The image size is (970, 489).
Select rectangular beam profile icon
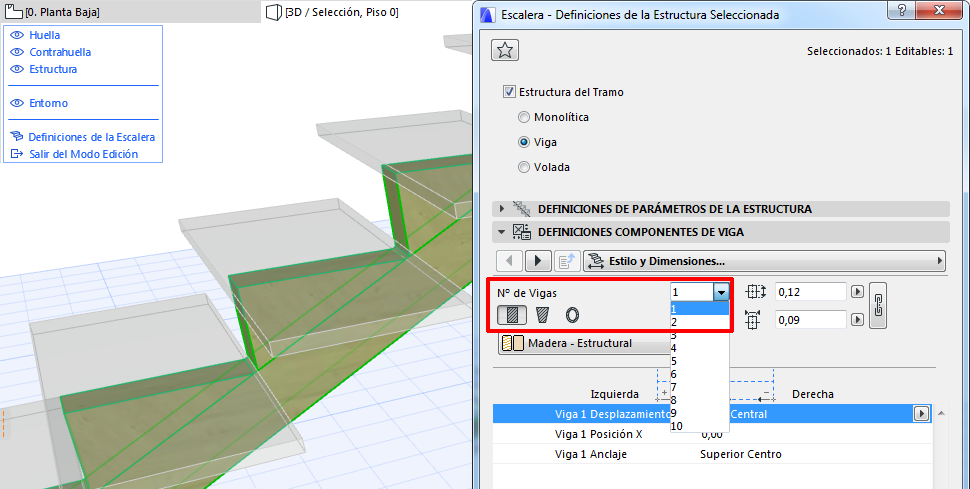[512, 315]
